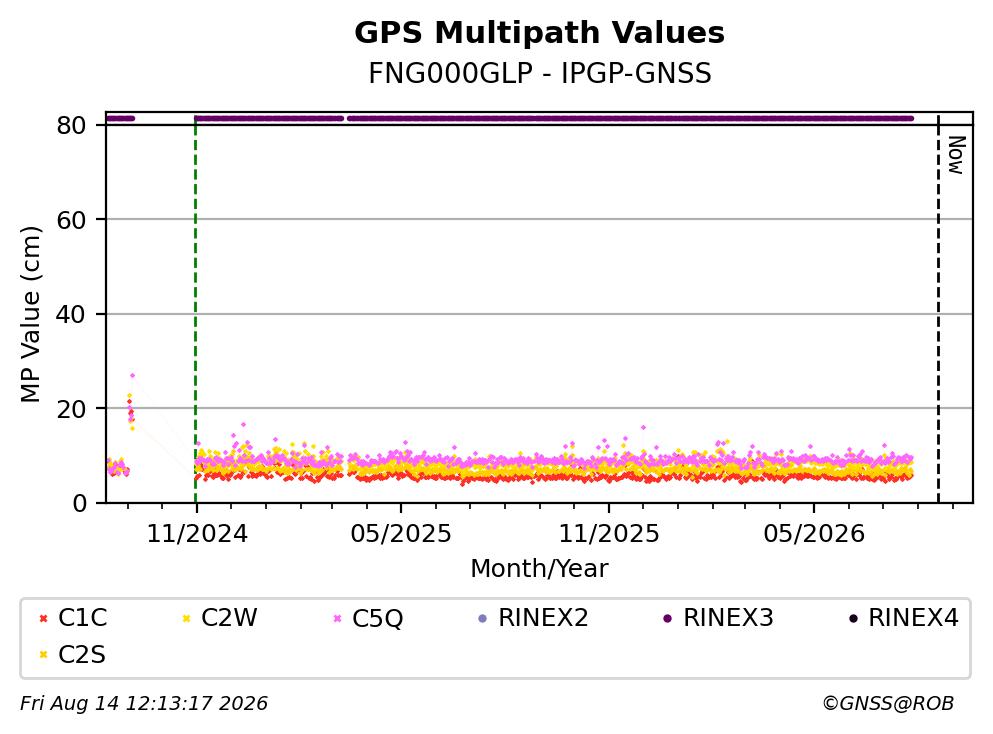Click the C2S orange legend marker
This screenshot has height=734, width=993.
coord(43,655)
